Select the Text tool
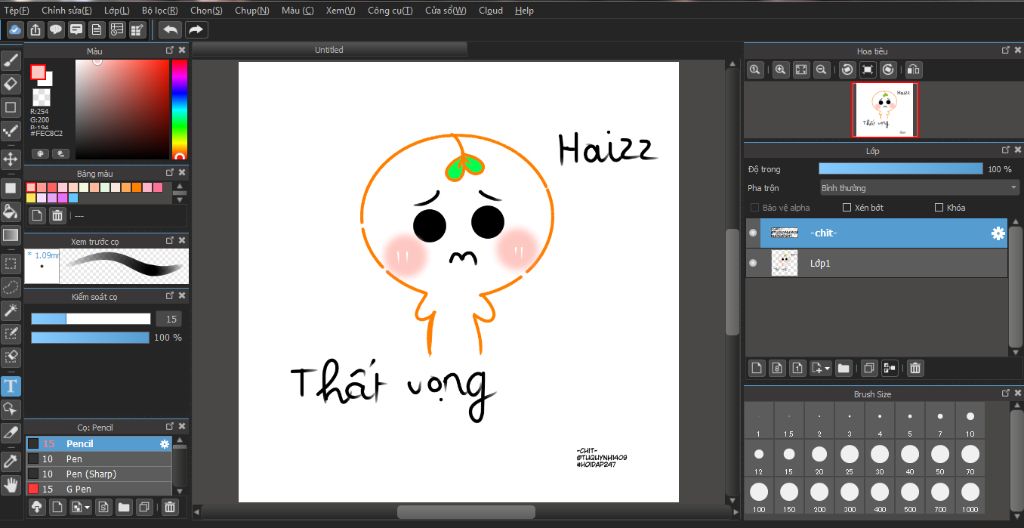The image size is (1024, 528). [x=11, y=386]
